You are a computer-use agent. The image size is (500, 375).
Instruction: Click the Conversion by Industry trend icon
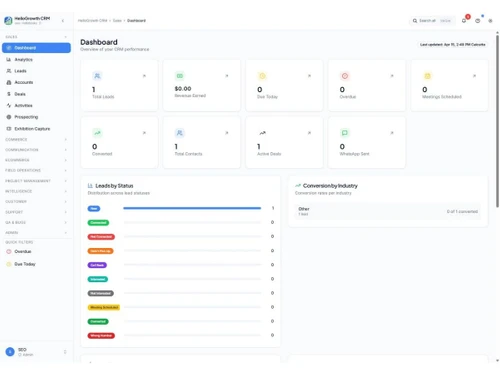(x=298, y=186)
